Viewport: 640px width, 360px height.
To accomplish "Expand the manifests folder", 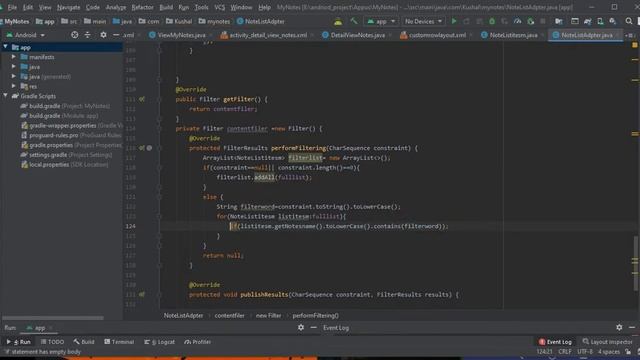I will click(x=14, y=57).
